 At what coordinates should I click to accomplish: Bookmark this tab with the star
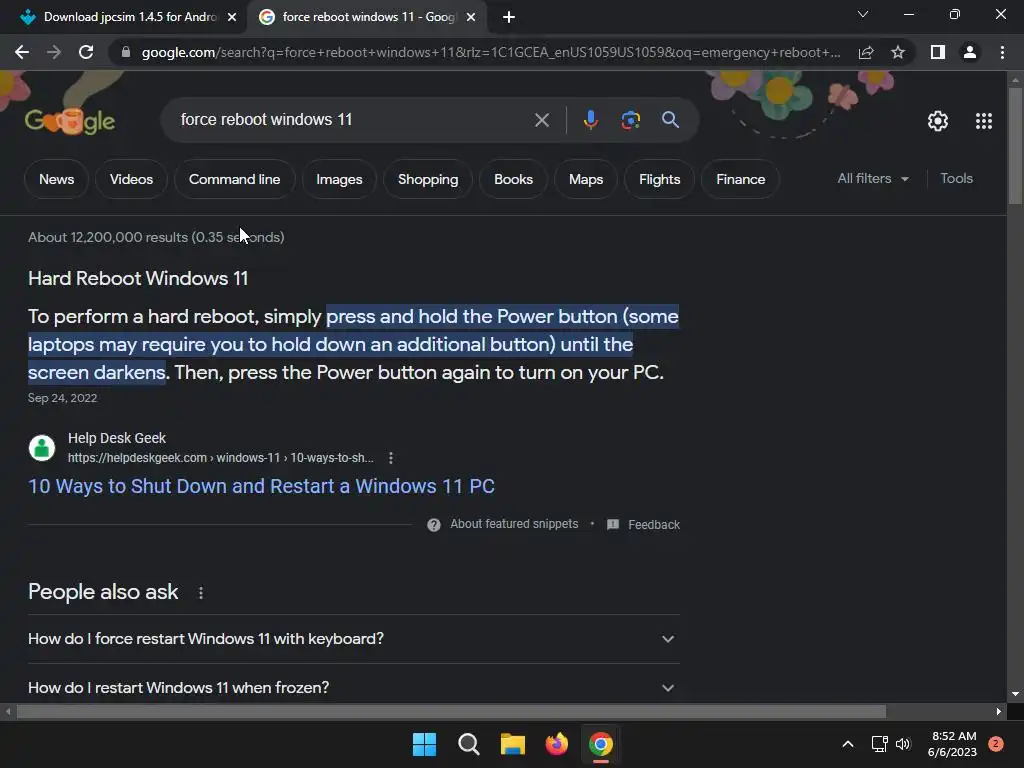pos(898,52)
